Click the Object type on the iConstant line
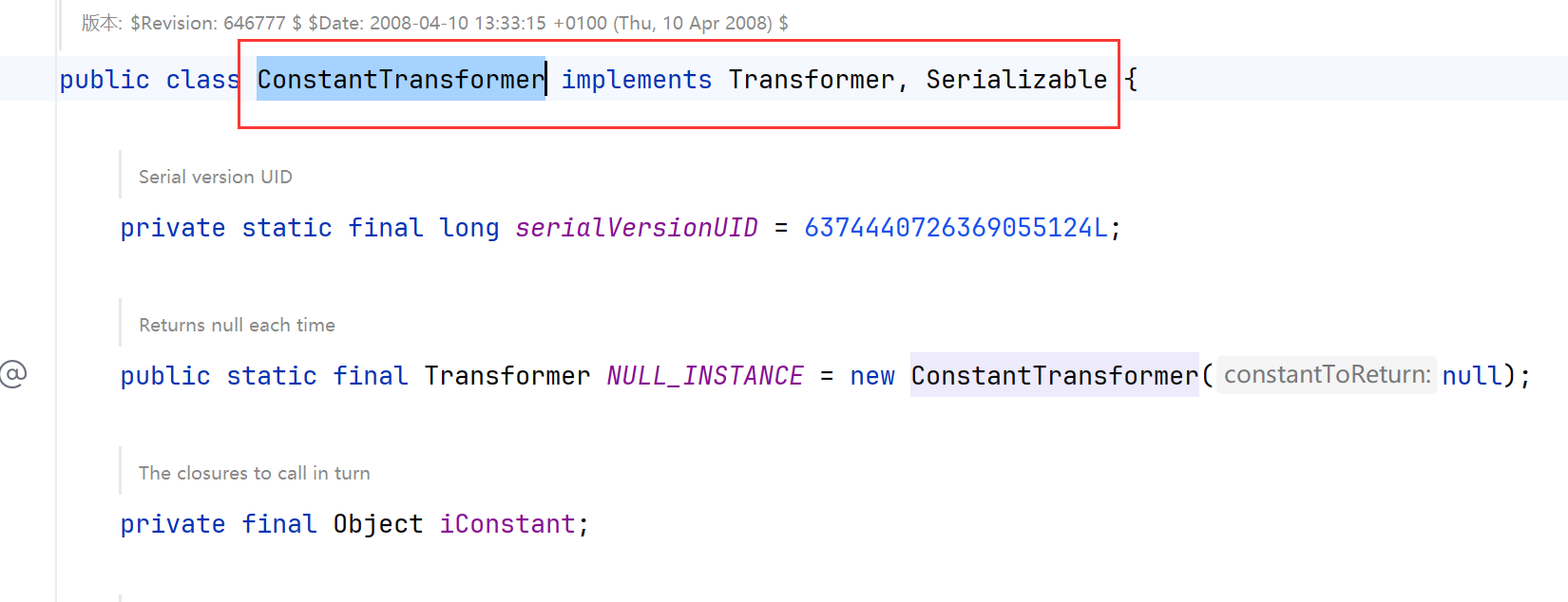Viewport: 1568px width, 602px height. point(378,524)
